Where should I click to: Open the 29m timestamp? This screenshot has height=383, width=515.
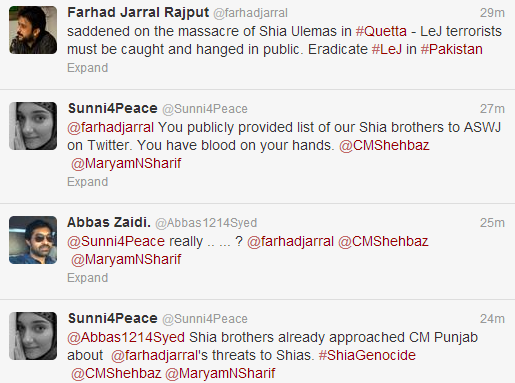pyautogui.click(x=492, y=13)
